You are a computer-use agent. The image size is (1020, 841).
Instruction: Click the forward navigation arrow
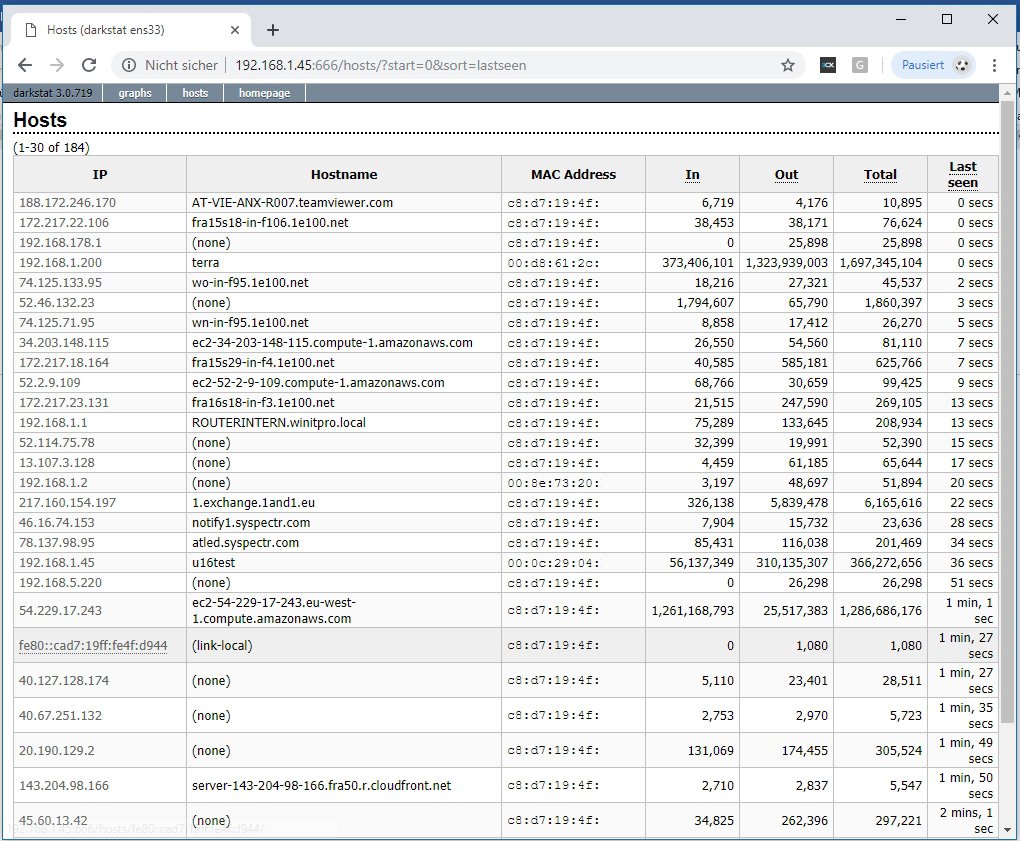56,64
